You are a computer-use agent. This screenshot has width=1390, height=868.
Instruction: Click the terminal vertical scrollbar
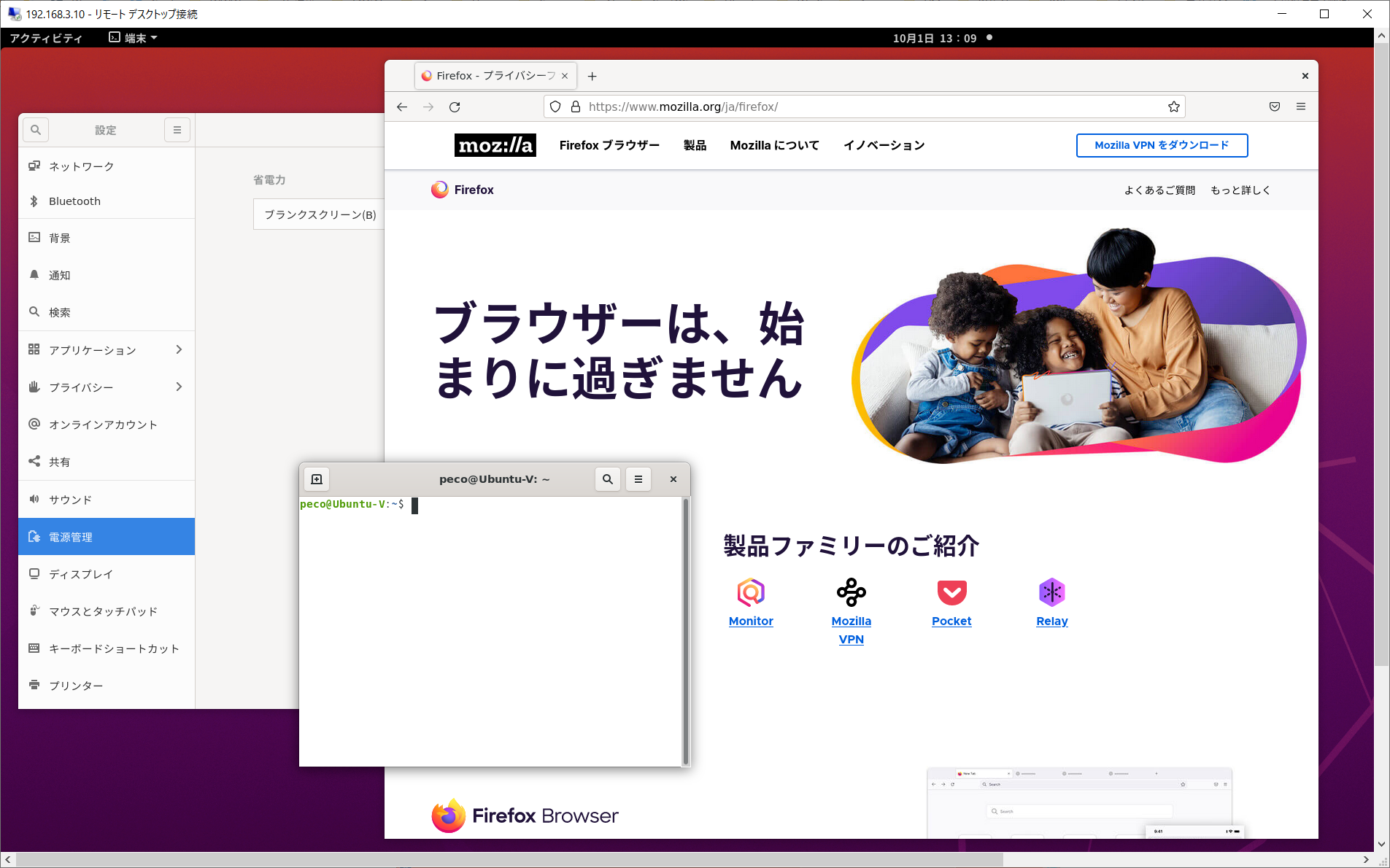click(x=685, y=631)
